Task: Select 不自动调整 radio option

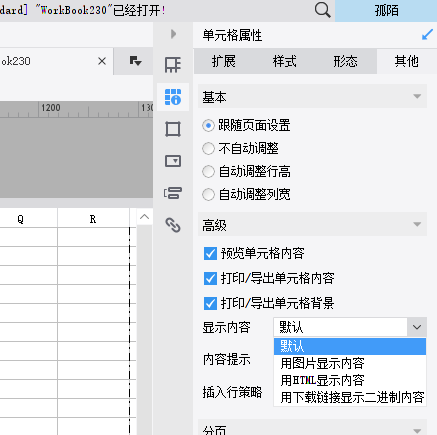Action: pyautogui.click(x=208, y=148)
